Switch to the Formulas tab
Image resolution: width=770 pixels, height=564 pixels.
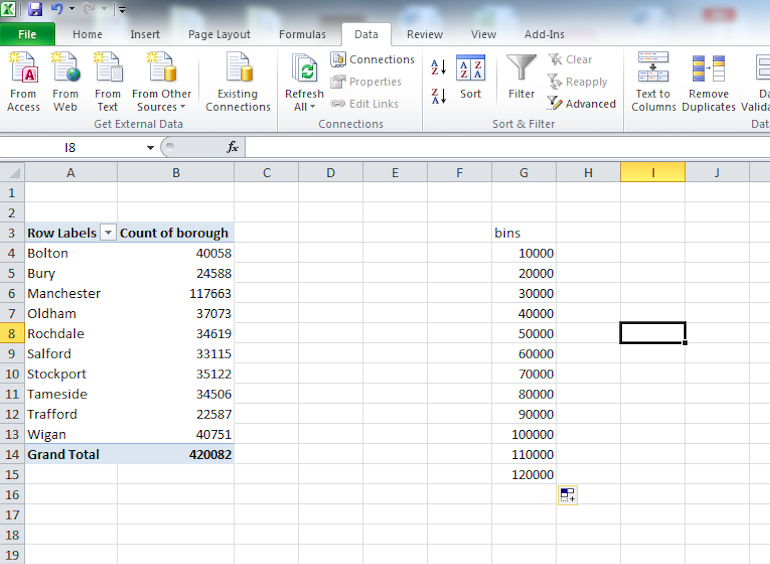pos(302,34)
